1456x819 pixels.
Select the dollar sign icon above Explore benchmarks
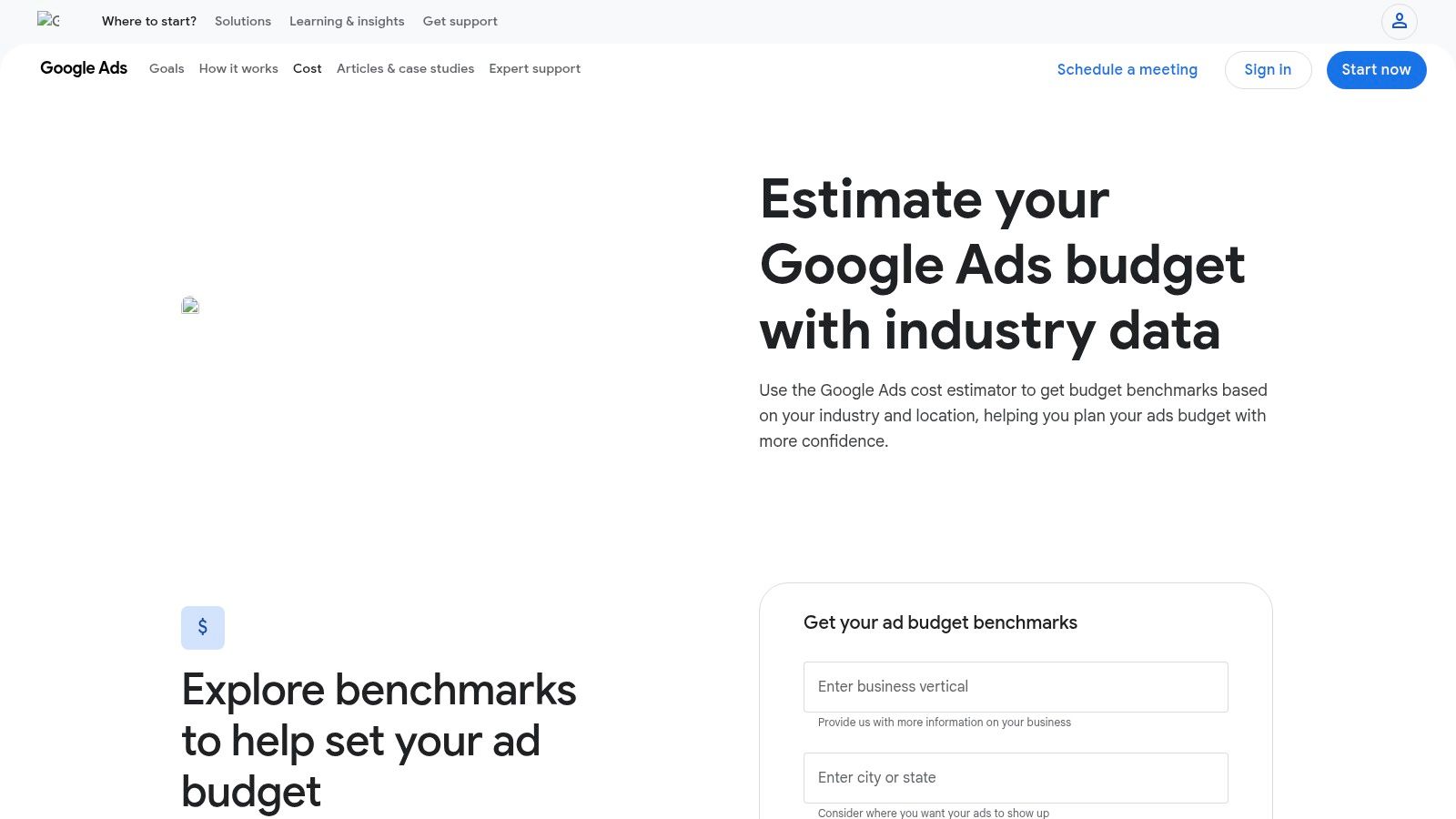pyautogui.click(x=203, y=627)
